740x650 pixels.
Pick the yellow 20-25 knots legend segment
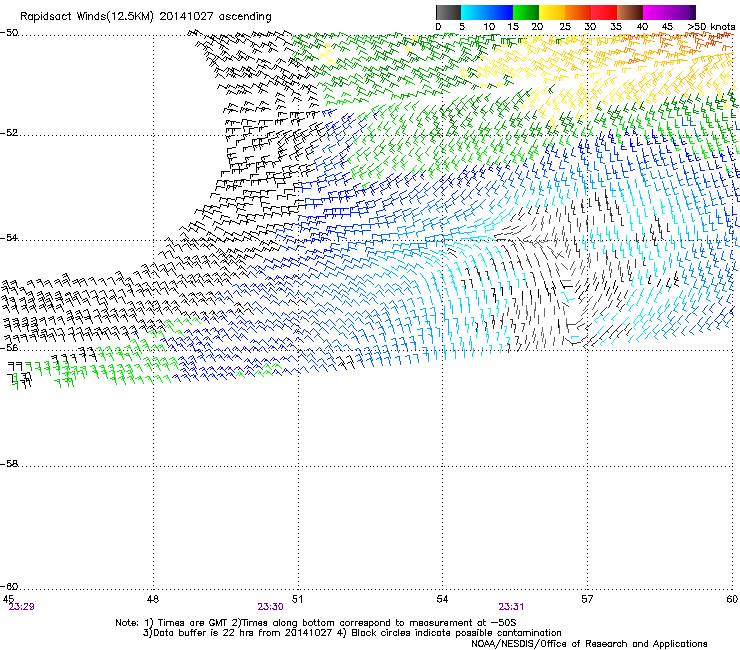point(552,12)
